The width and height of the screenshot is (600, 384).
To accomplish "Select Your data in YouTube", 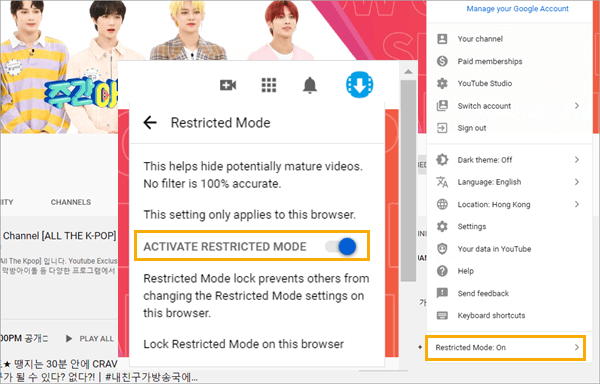I will 510,249.
